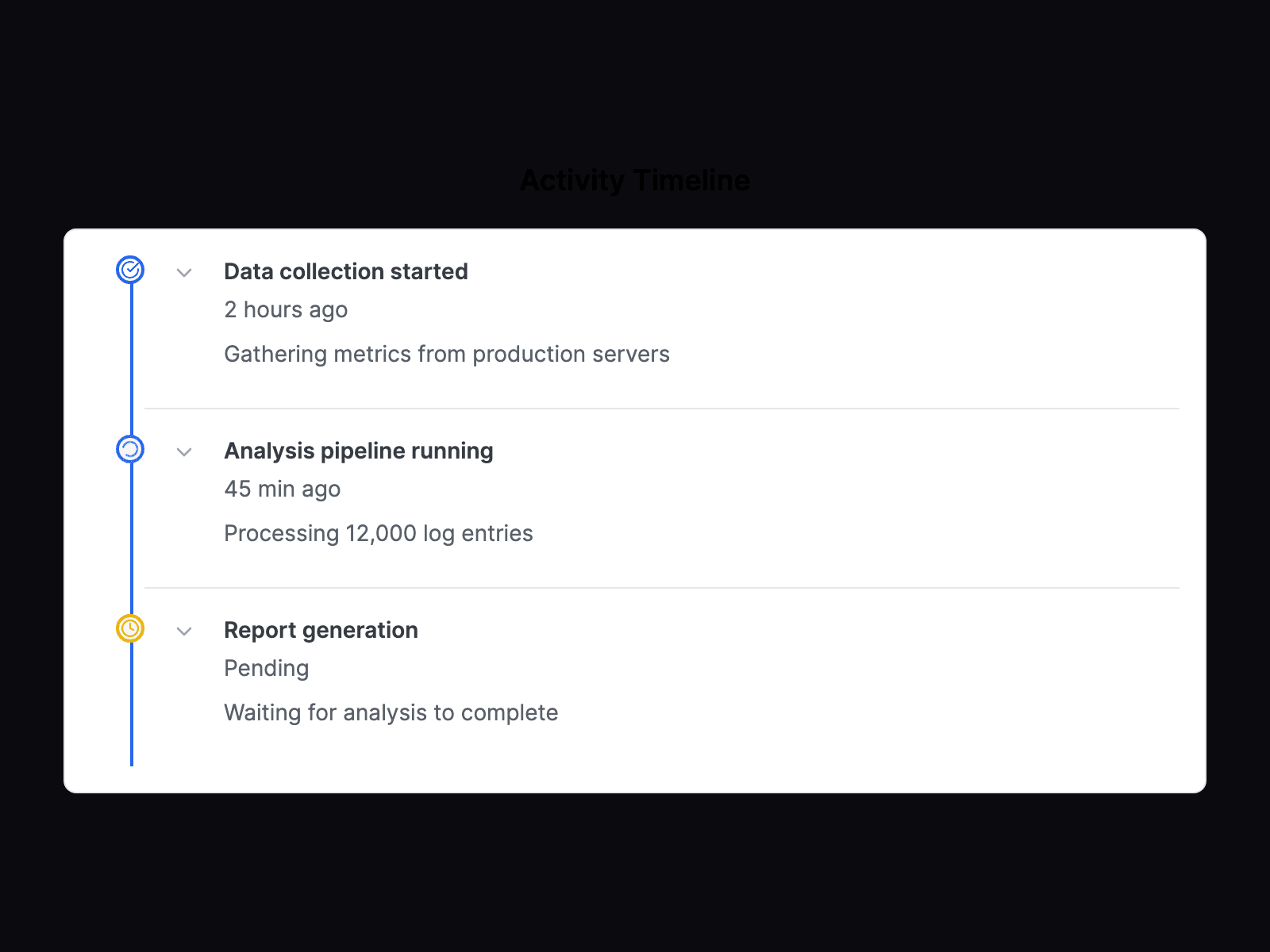Expand the Report generation details
Image resolution: width=1270 pixels, height=952 pixels.
(184, 631)
